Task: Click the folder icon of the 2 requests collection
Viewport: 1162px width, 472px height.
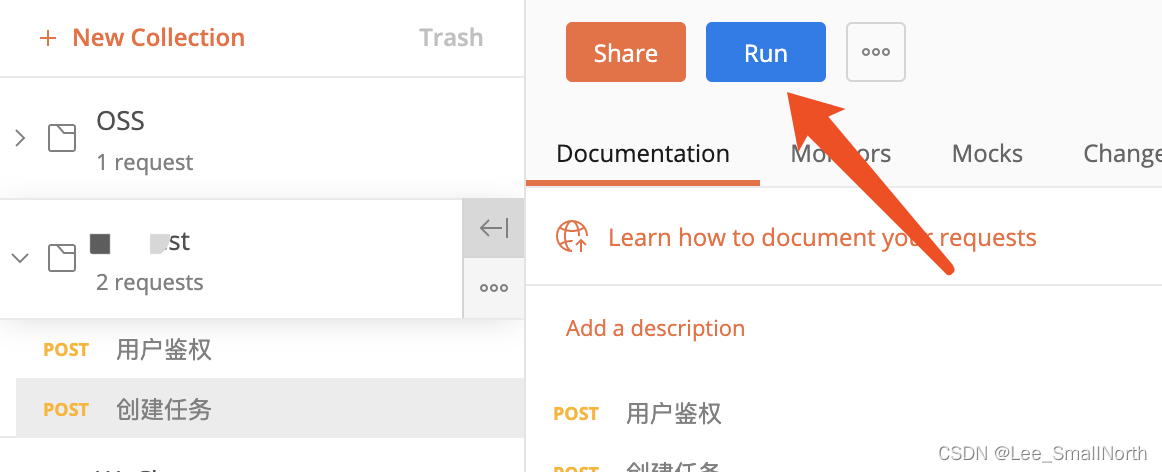Action: 62,258
